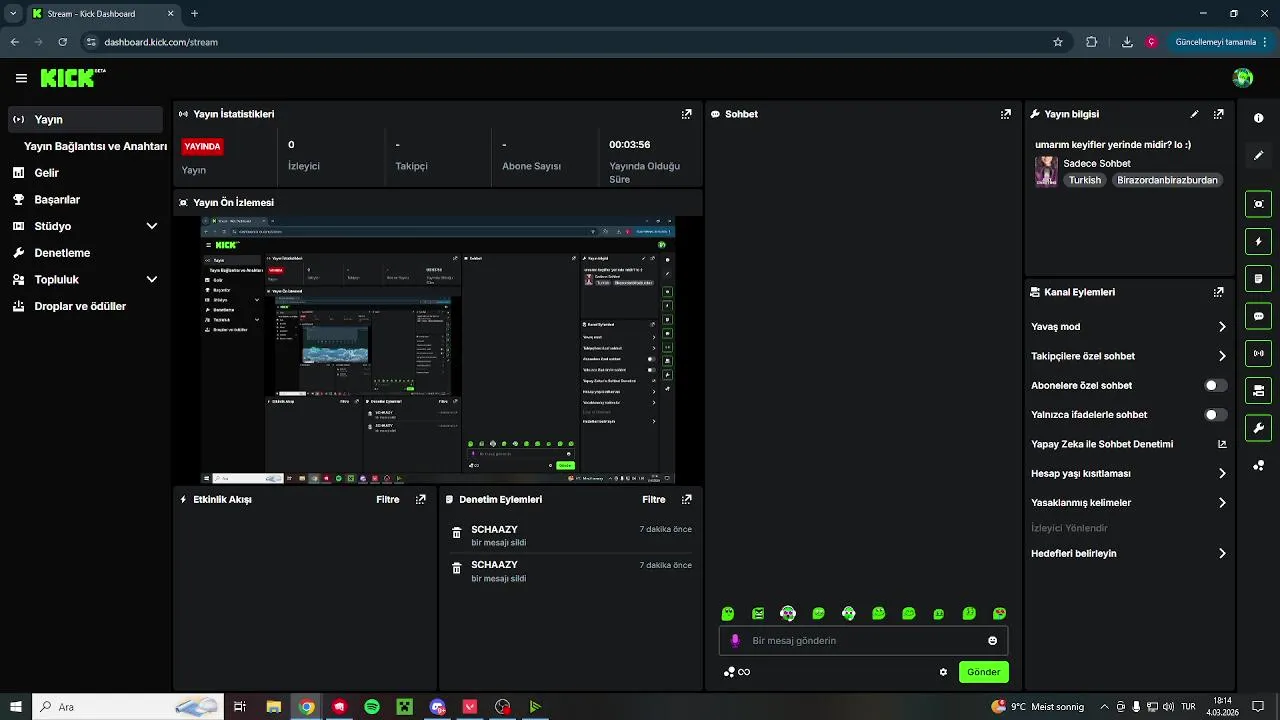The height and width of the screenshot is (720, 1280).
Task: Click the bubbles infinity icon below chat input
Action: (737, 672)
